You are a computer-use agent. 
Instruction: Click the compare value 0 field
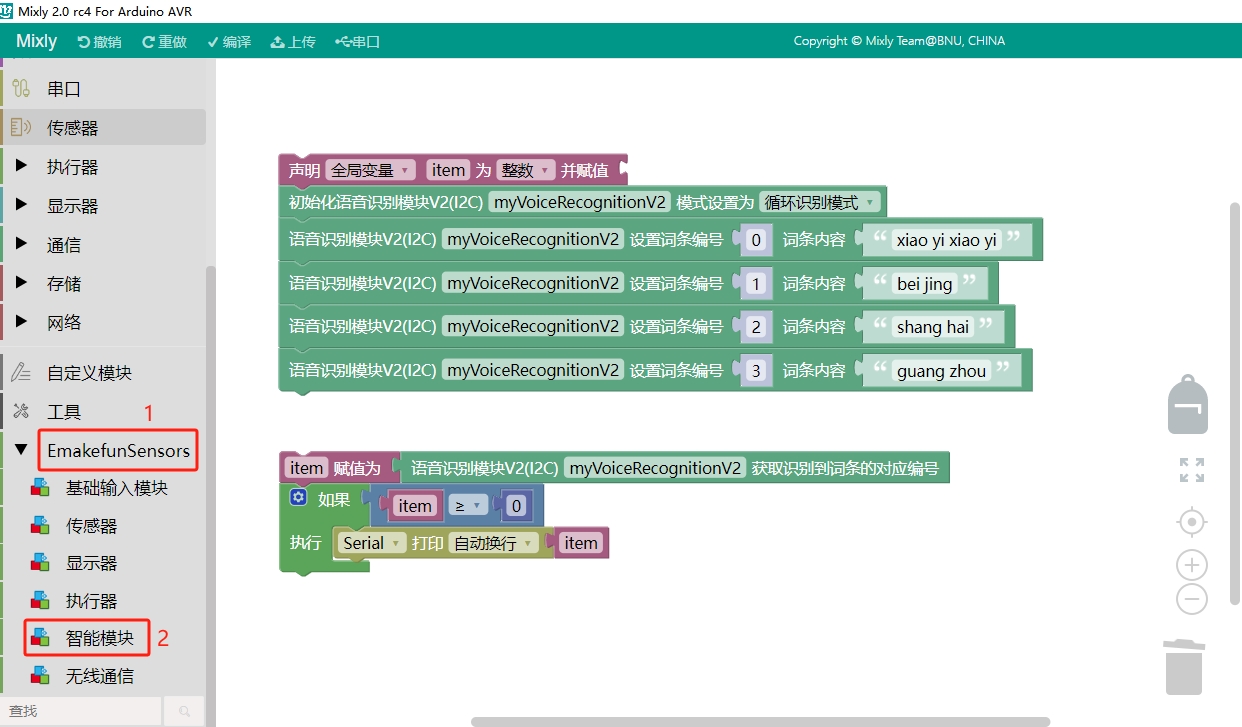(x=516, y=506)
